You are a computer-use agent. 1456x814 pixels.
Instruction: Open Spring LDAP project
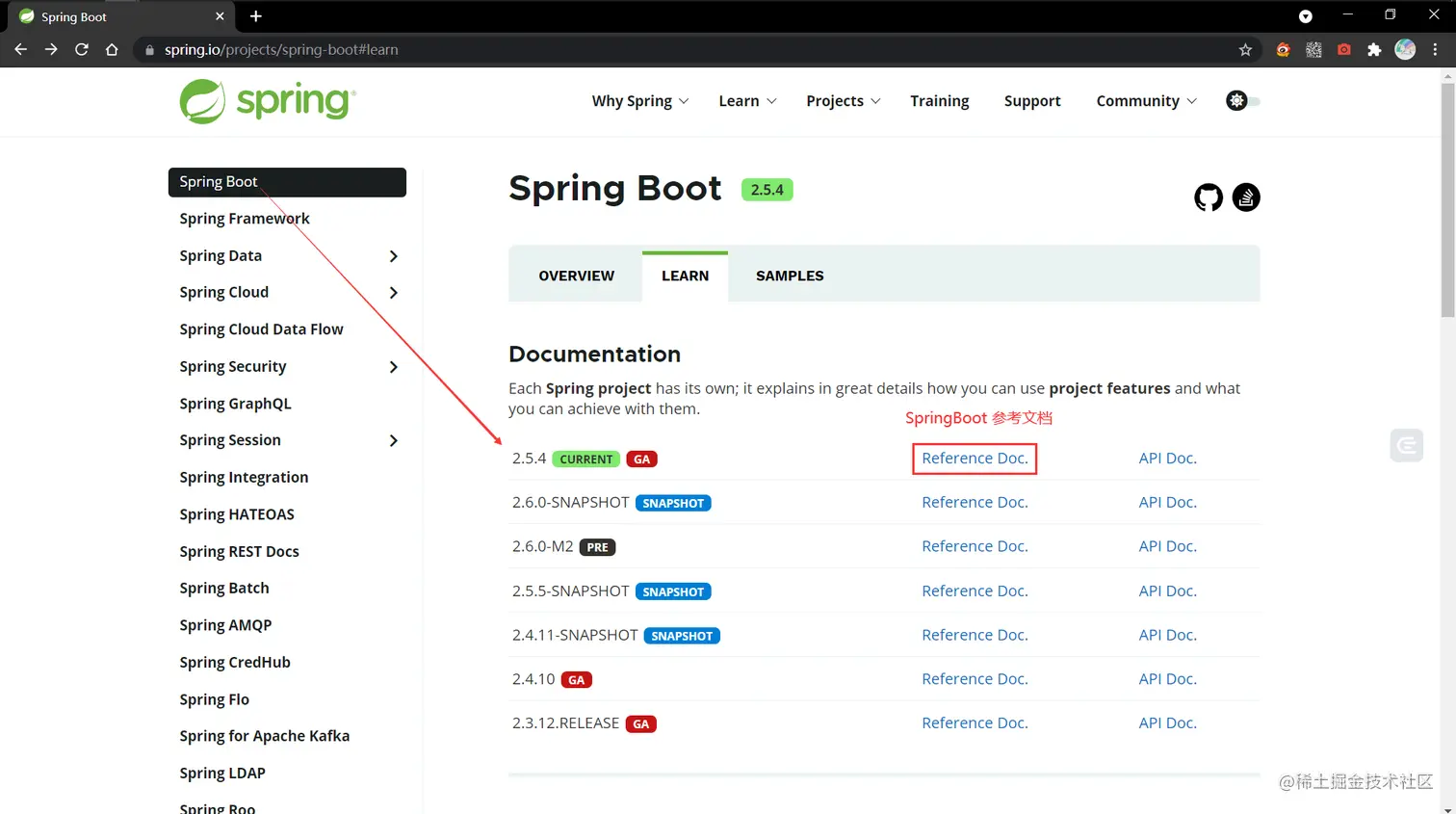[x=222, y=774]
